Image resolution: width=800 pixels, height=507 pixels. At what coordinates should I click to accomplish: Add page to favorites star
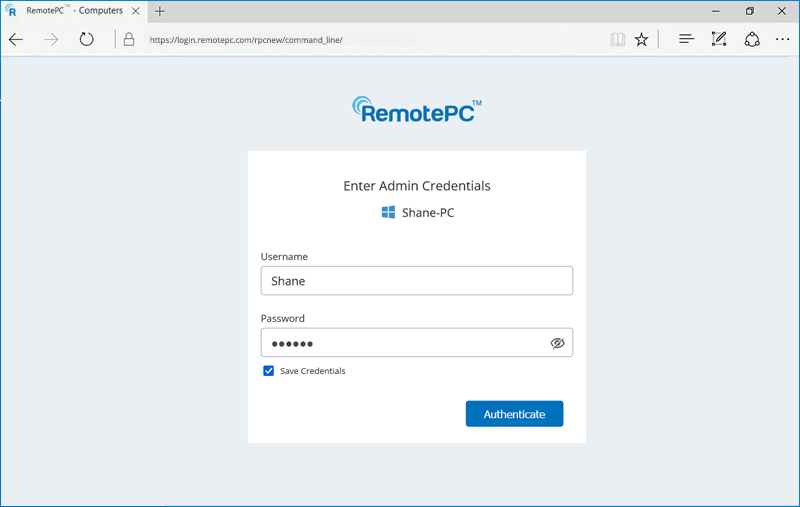[642, 40]
